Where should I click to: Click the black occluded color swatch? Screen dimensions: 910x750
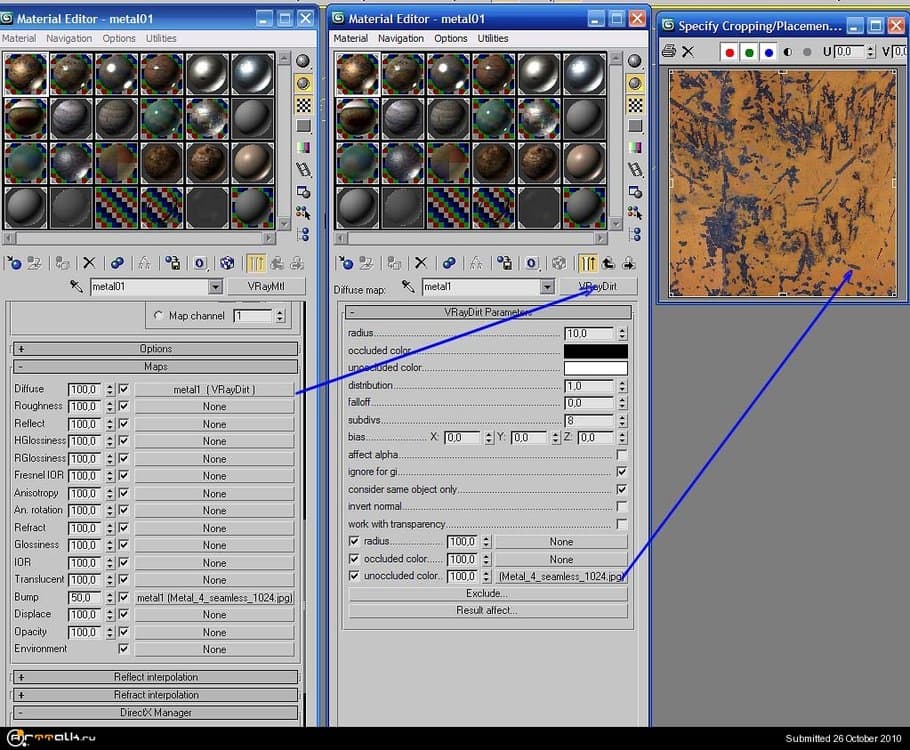tap(595, 351)
